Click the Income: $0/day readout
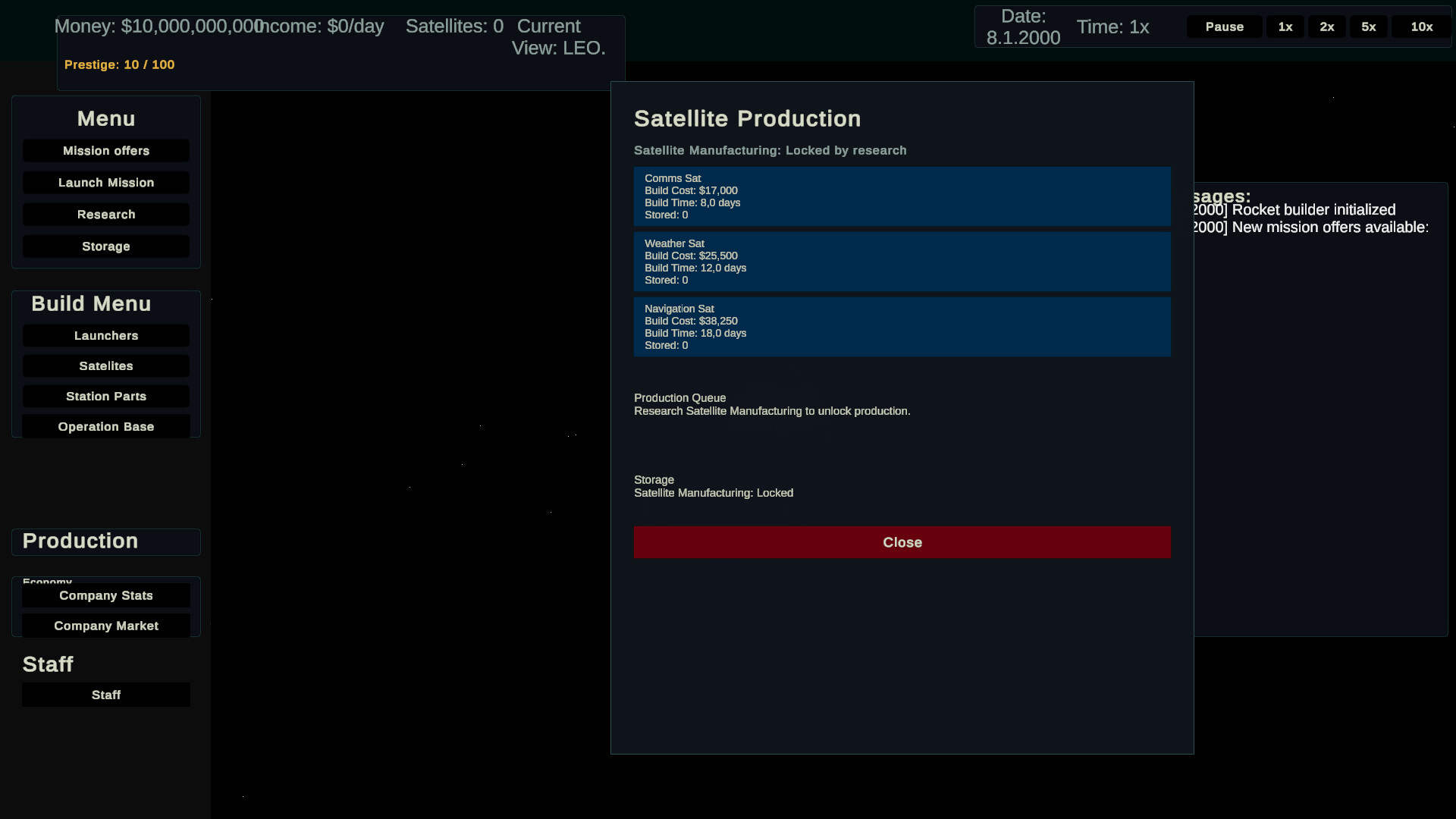This screenshot has height=819, width=1456. click(x=319, y=27)
